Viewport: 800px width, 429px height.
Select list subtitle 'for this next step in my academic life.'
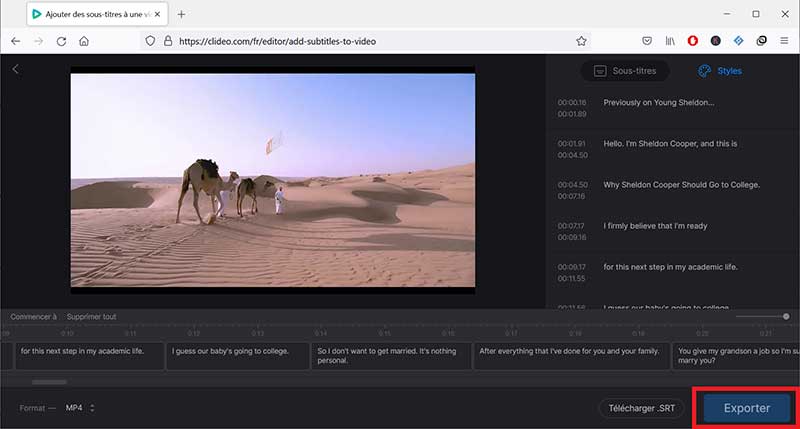click(x=670, y=267)
